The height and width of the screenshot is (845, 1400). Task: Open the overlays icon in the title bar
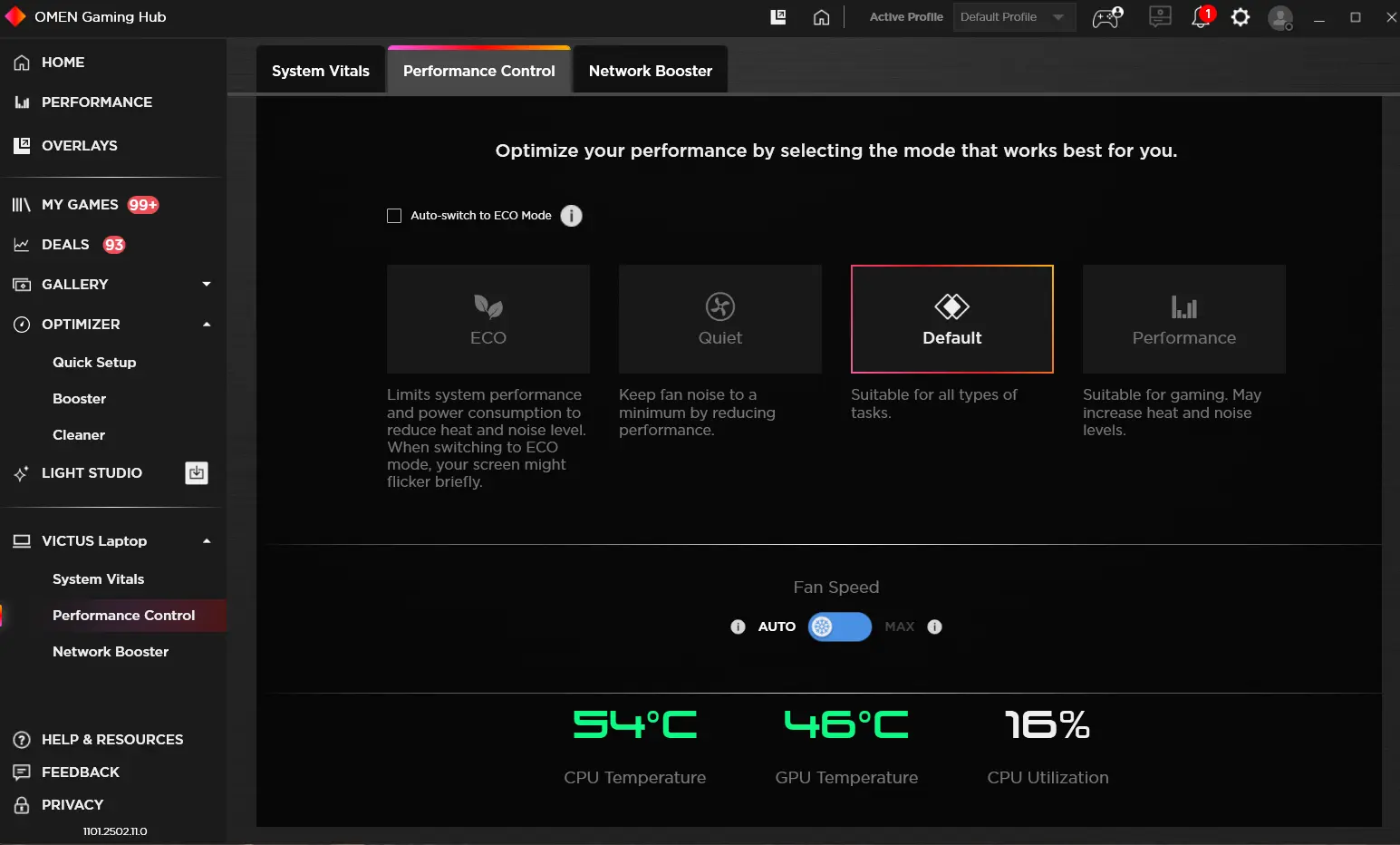coord(778,17)
